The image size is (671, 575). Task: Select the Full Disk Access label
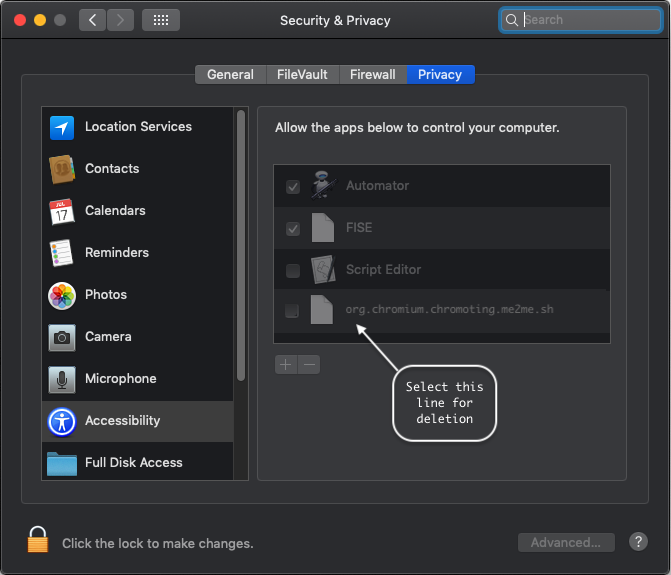click(x=134, y=462)
